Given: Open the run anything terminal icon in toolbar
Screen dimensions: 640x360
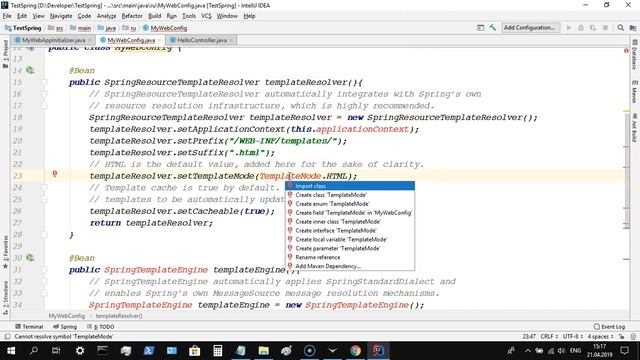Looking at the screenshot, I should tap(480, 28).
